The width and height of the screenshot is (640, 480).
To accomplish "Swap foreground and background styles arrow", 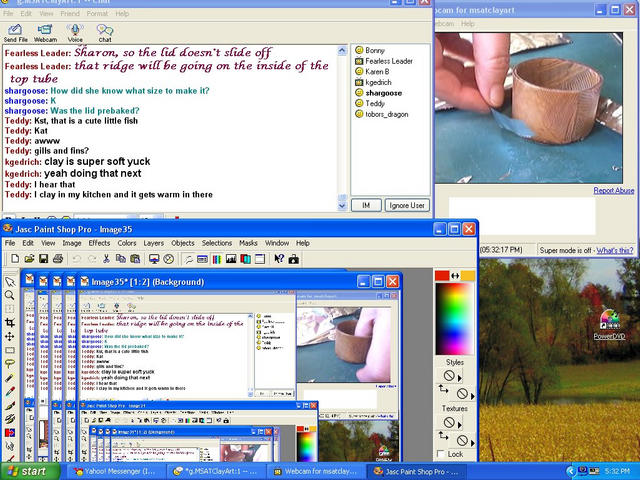I will tap(443, 389).
